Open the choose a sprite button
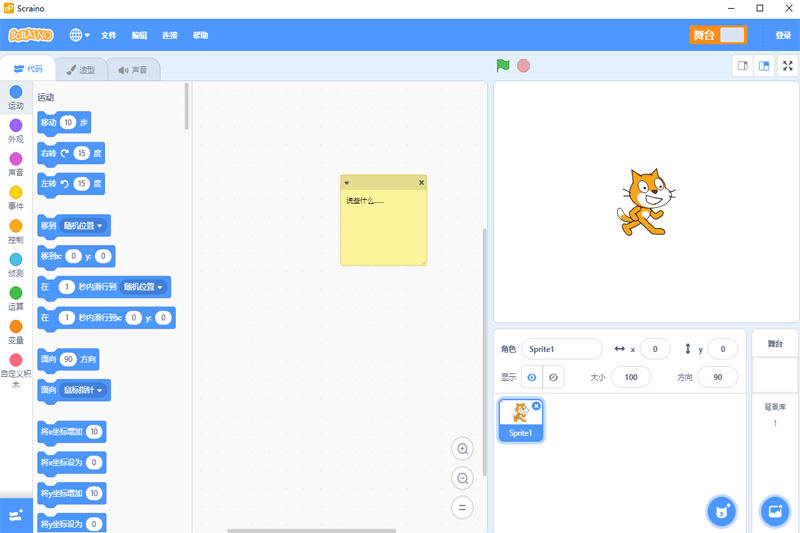This screenshot has width=800, height=533. [721, 511]
